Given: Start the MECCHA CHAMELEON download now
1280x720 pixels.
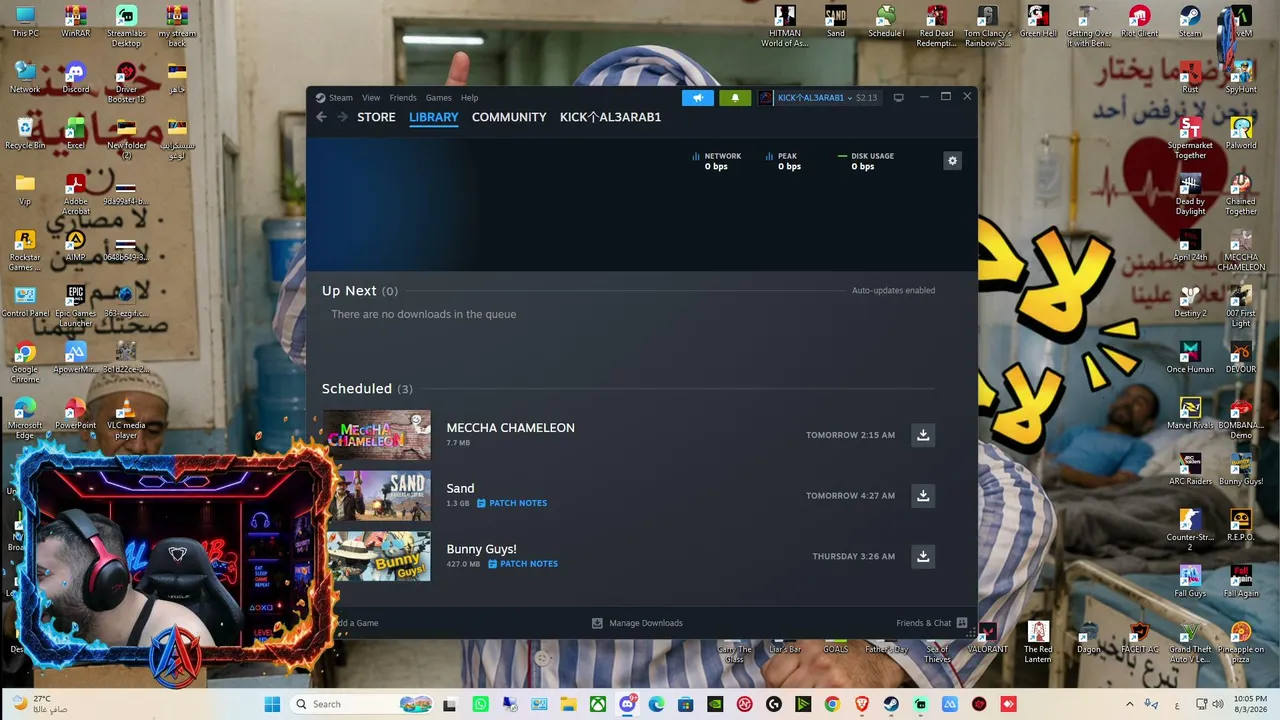Looking at the screenshot, I should [923, 435].
